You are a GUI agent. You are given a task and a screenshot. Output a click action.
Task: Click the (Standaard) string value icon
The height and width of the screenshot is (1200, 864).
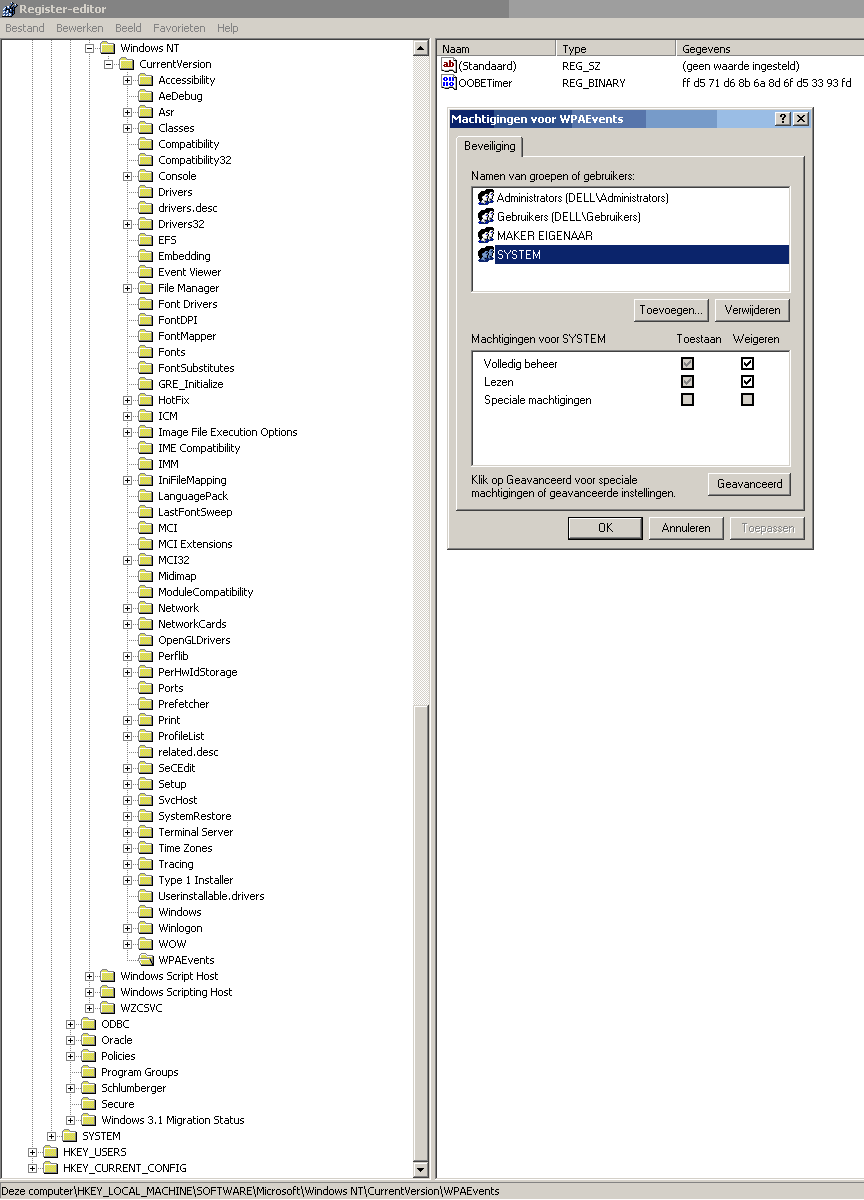pyautogui.click(x=449, y=65)
